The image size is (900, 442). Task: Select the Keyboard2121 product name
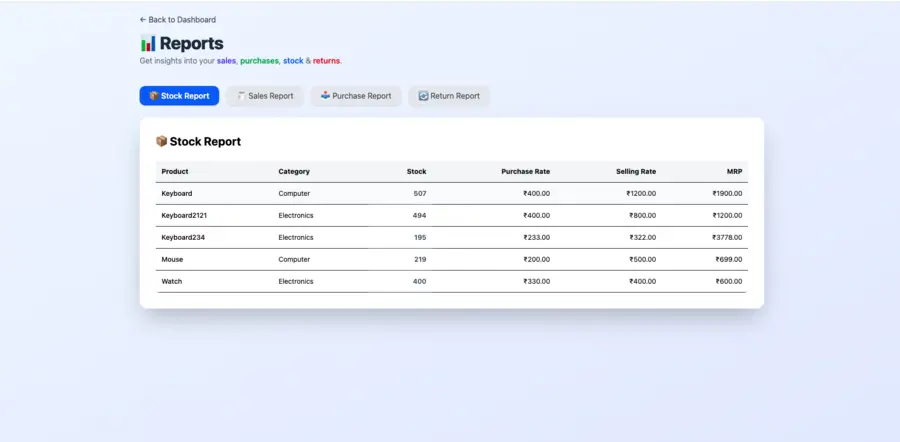[184, 215]
